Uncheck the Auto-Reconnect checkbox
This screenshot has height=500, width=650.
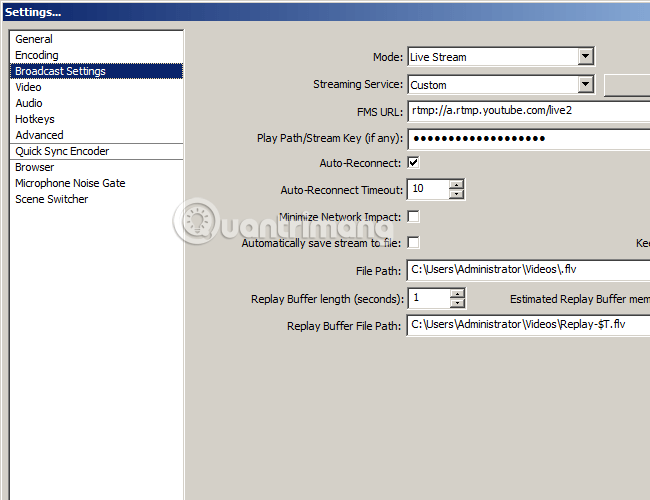(413, 163)
